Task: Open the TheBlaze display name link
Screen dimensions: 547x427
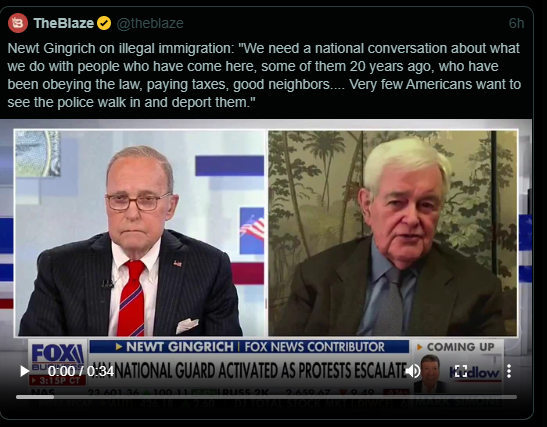Action: (63, 23)
